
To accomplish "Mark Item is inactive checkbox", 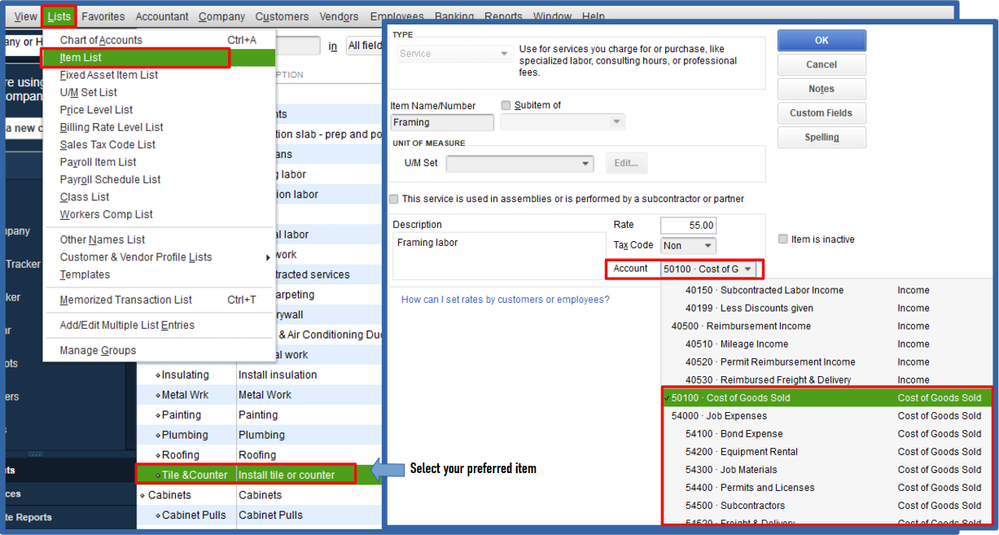I will [x=783, y=239].
